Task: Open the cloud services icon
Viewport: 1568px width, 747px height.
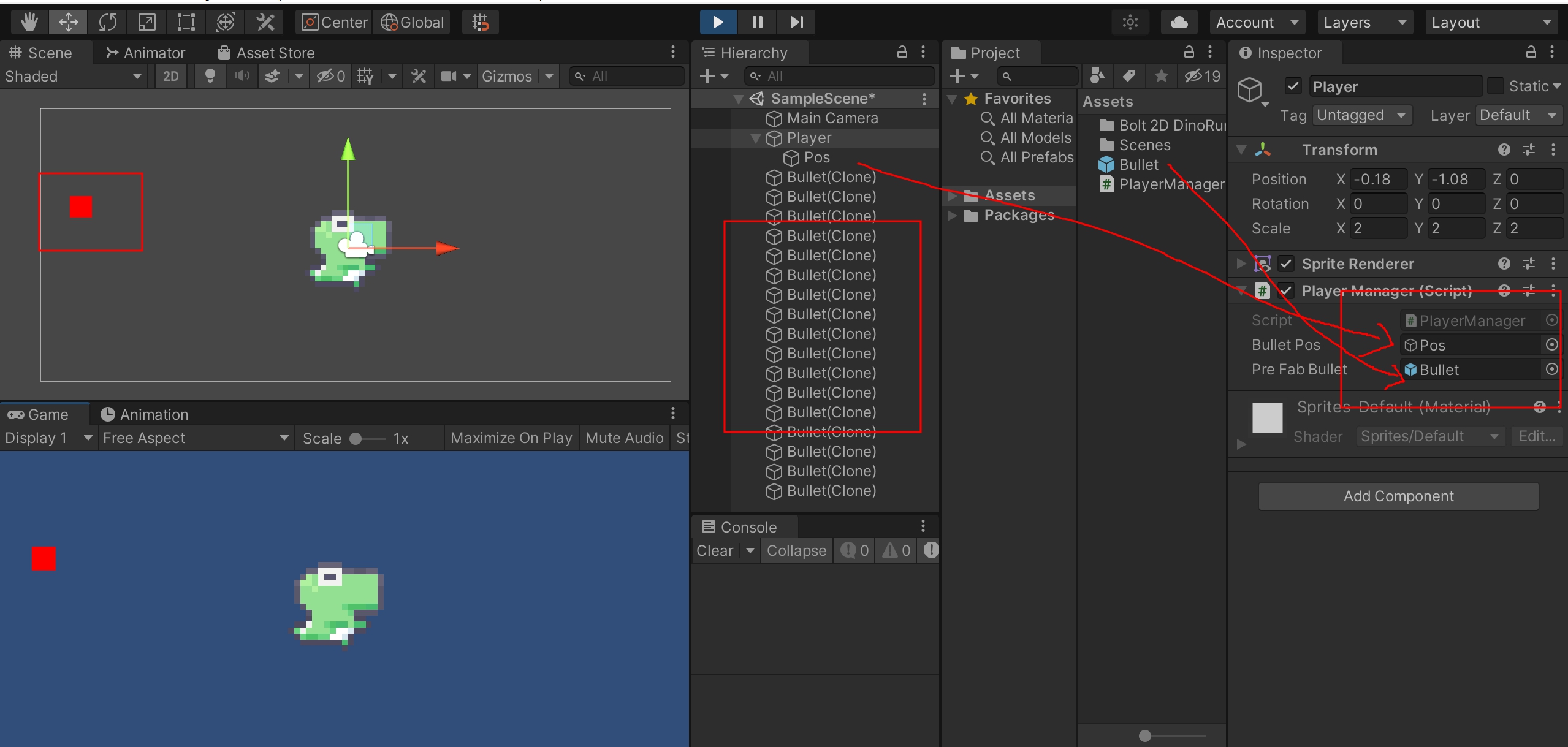Action: point(1179,23)
